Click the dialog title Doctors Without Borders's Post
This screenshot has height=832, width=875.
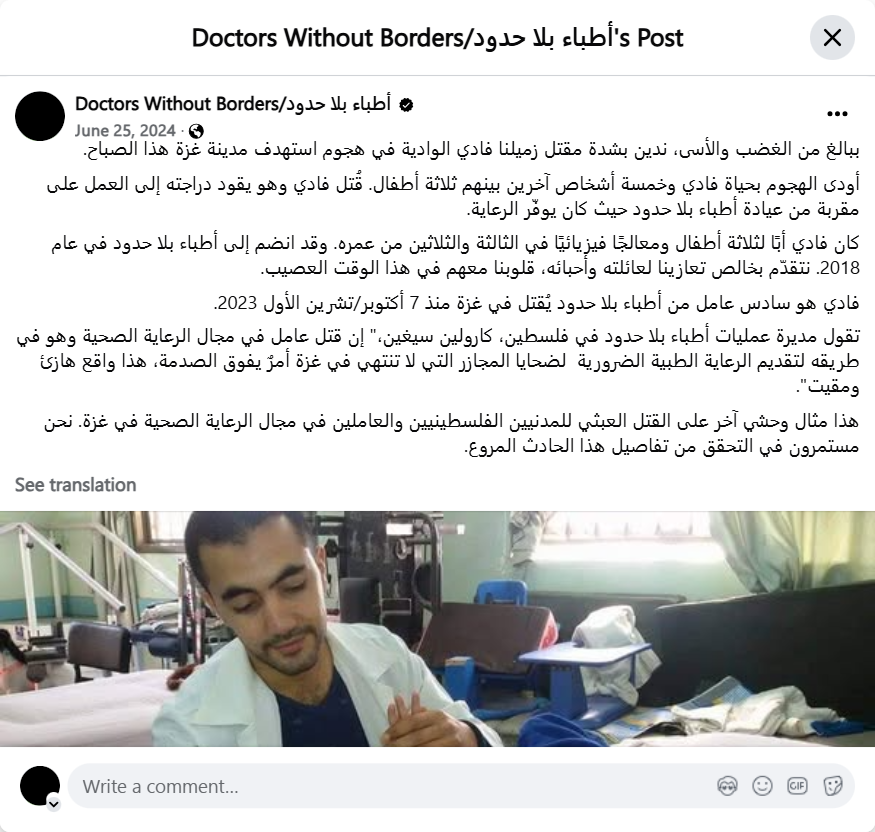[x=438, y=38]
